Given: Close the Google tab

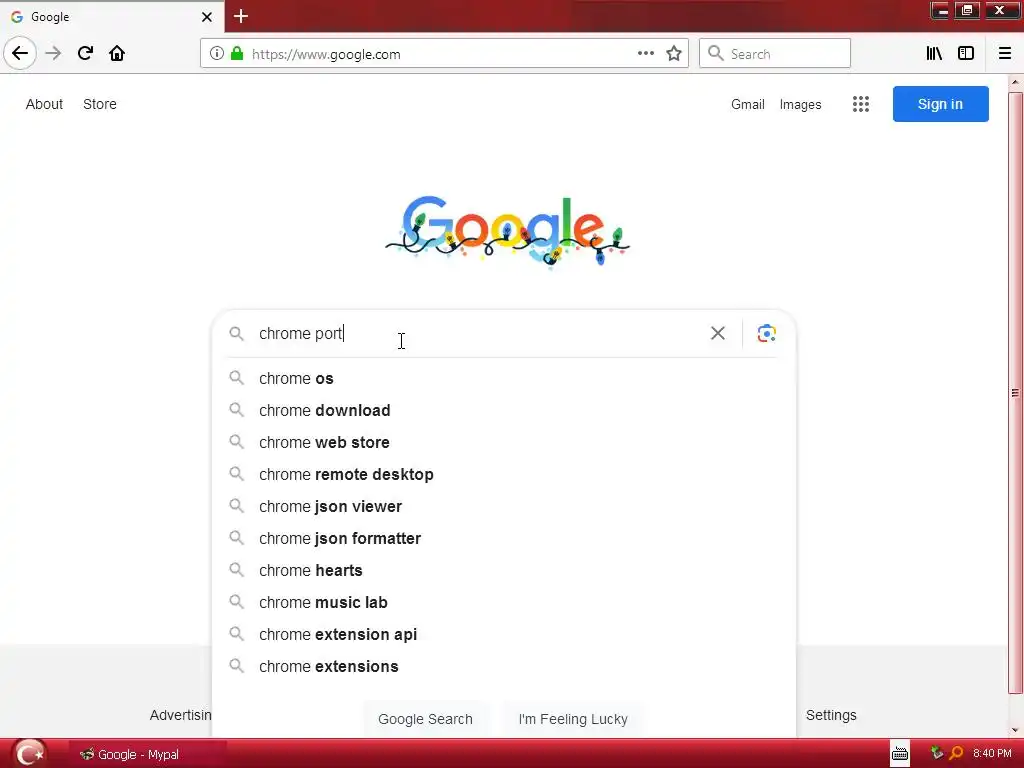Looking at the screenshot, I should [x=206, y=17].
